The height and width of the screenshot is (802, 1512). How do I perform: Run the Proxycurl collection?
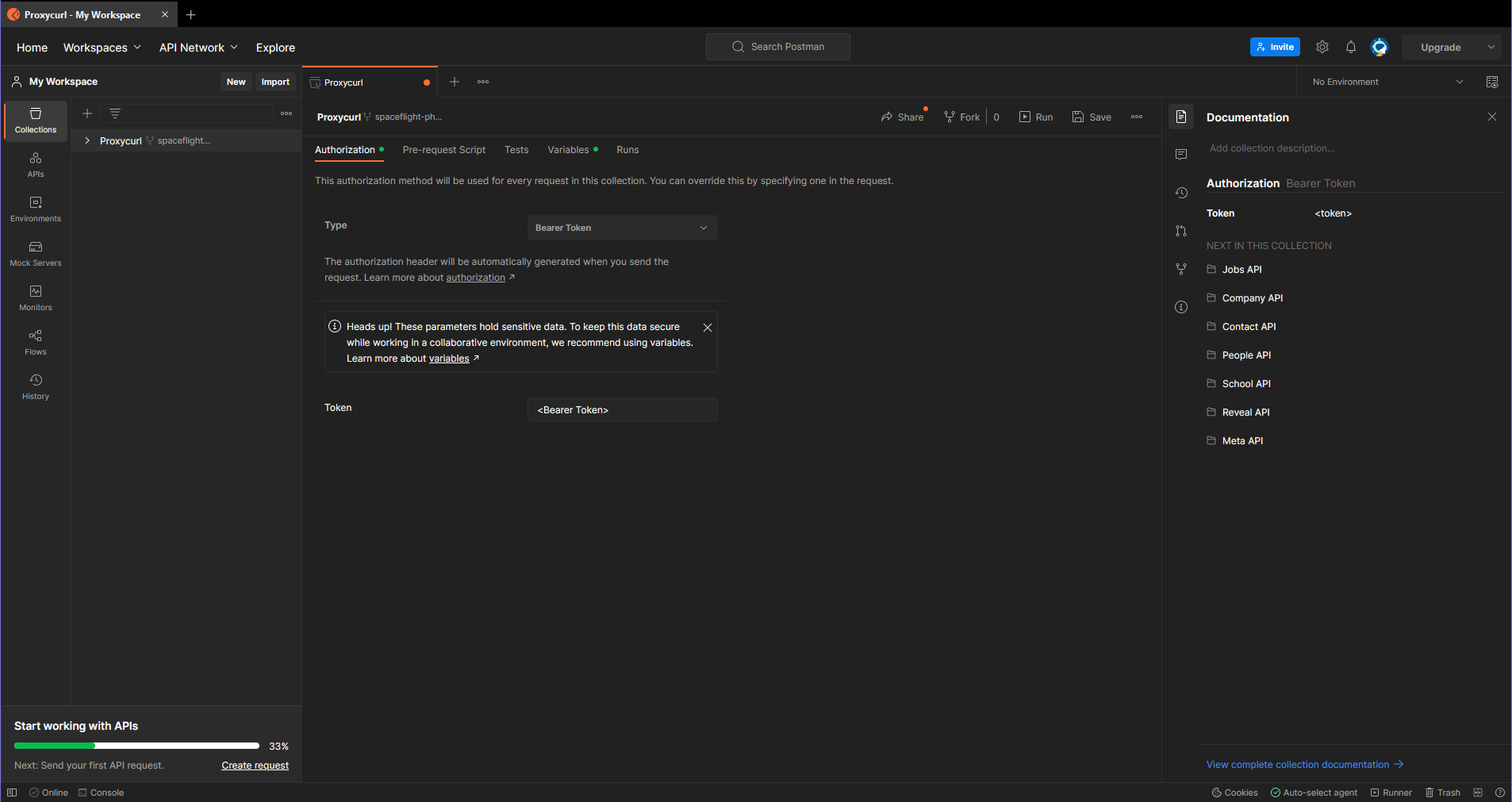(1036, 117)
